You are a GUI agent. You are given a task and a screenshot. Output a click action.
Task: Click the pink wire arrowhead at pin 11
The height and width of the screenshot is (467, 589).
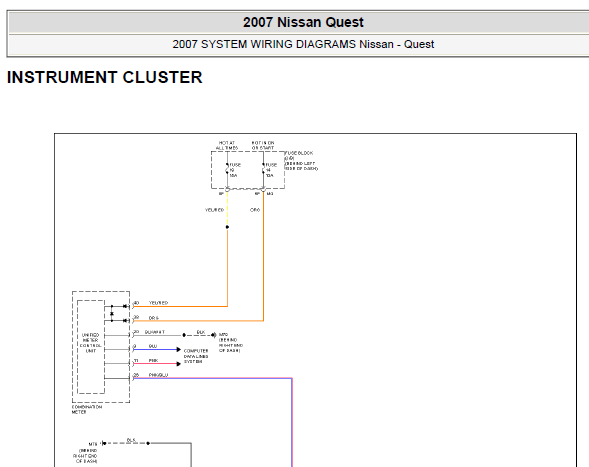coord(179,364)
